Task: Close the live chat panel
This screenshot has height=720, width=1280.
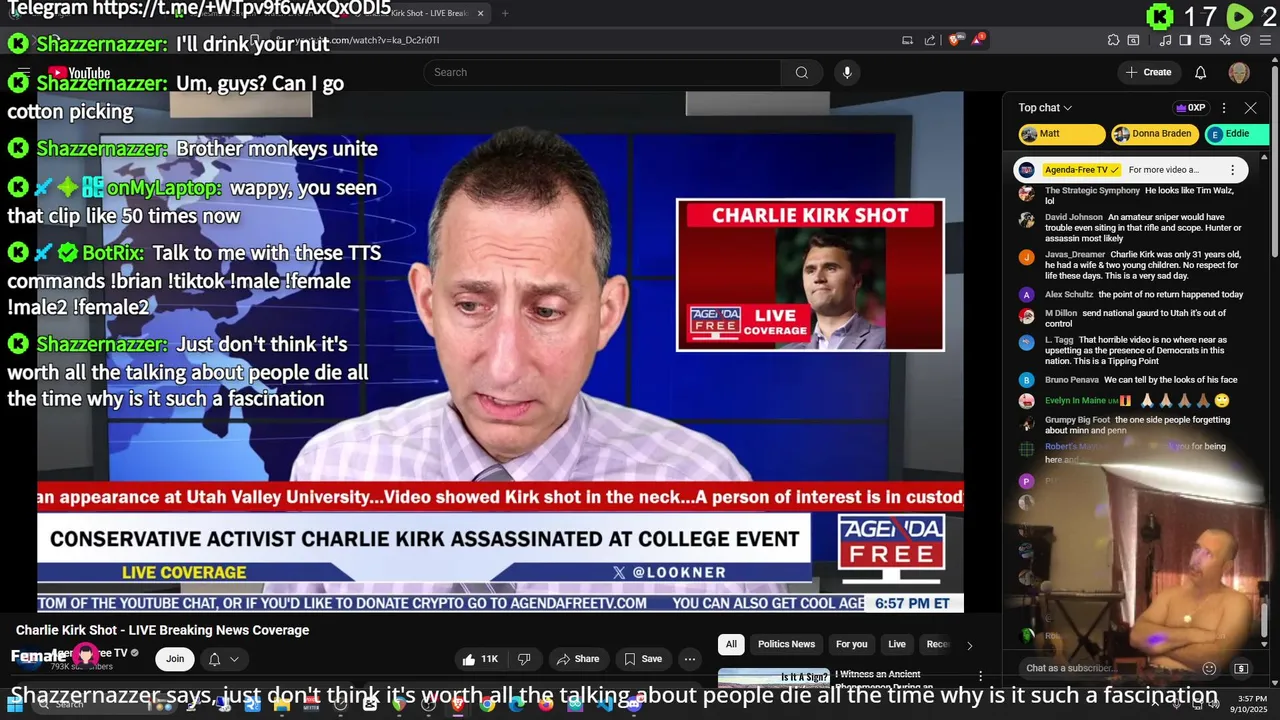Action: (1250, 107)
